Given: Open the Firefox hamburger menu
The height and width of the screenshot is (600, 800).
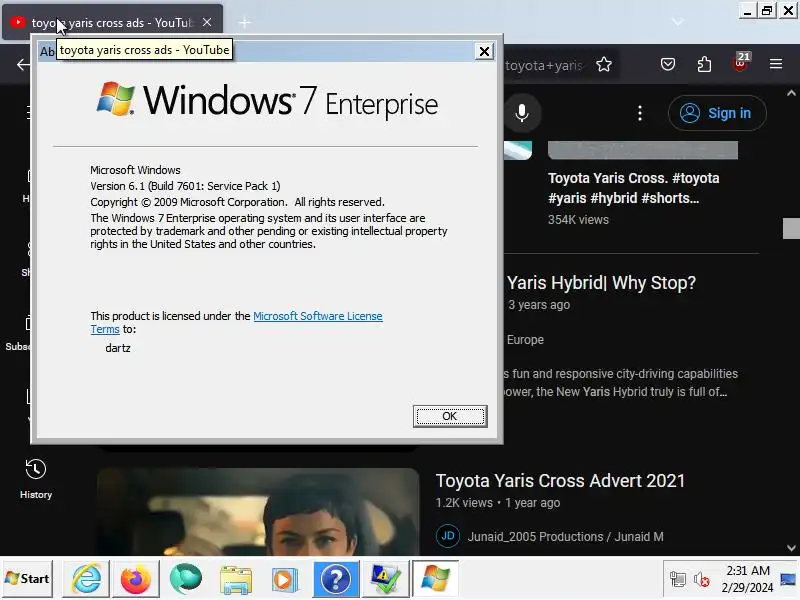Looking at the screenshot, I should tap(776, 64).
